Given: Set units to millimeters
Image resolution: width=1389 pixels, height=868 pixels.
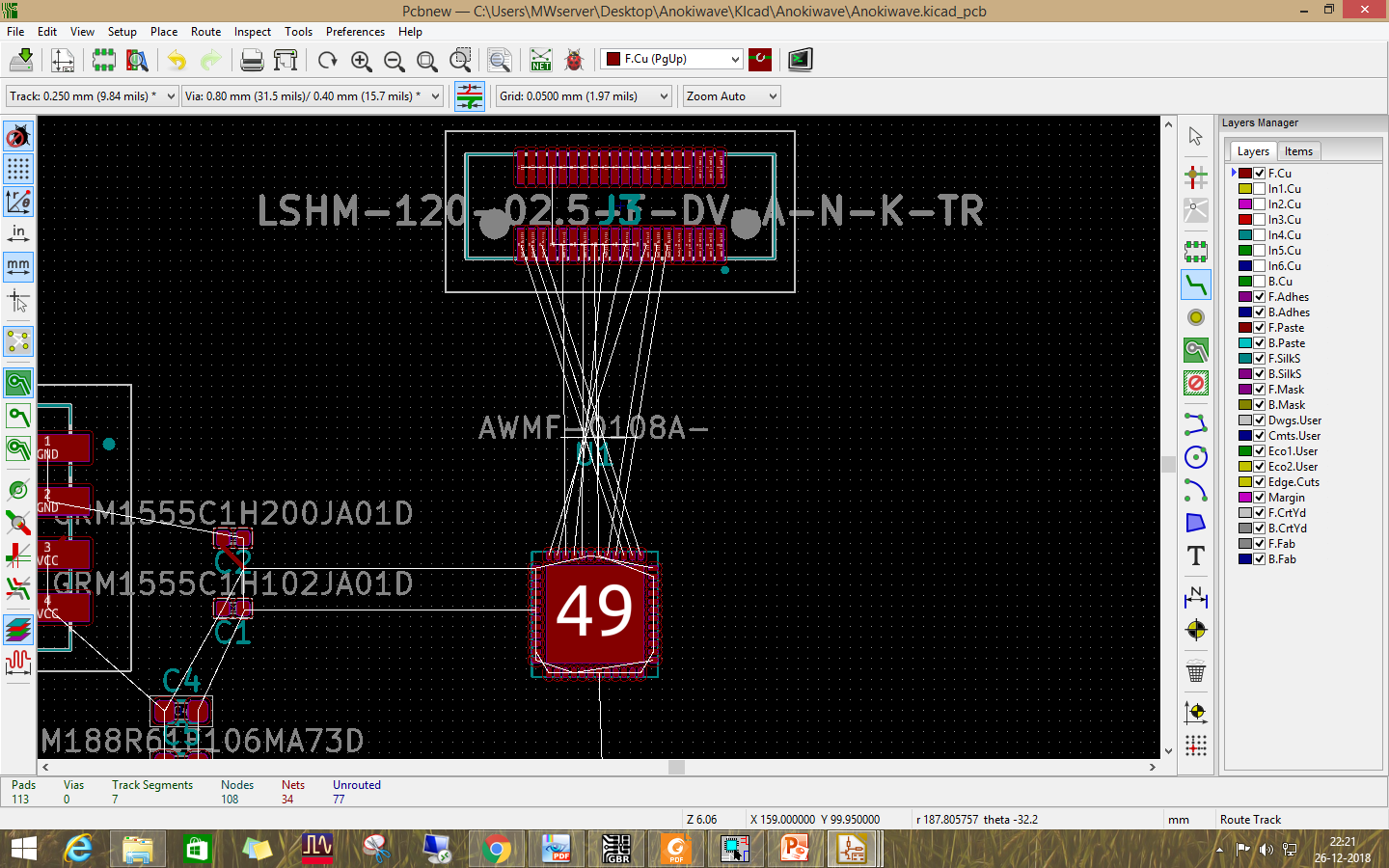Looking at the screenshot, I should pos(18,265).
